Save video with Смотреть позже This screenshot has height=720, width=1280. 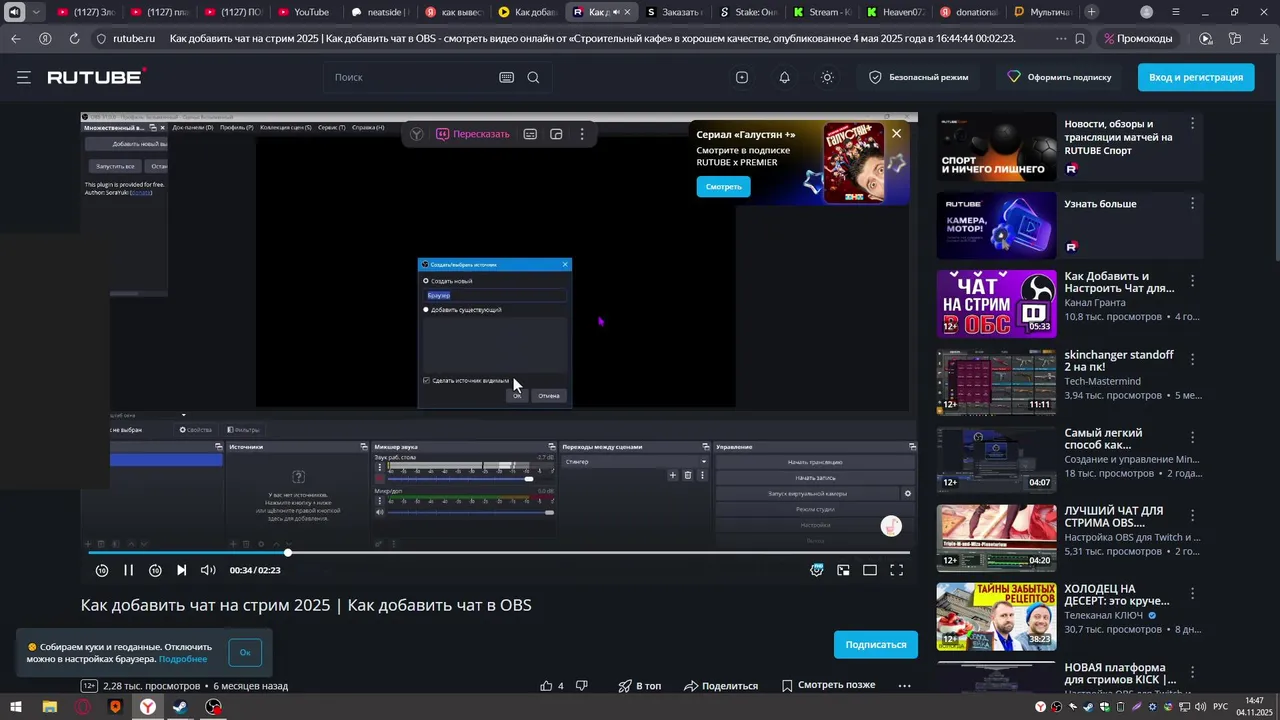tap(828, 686)
